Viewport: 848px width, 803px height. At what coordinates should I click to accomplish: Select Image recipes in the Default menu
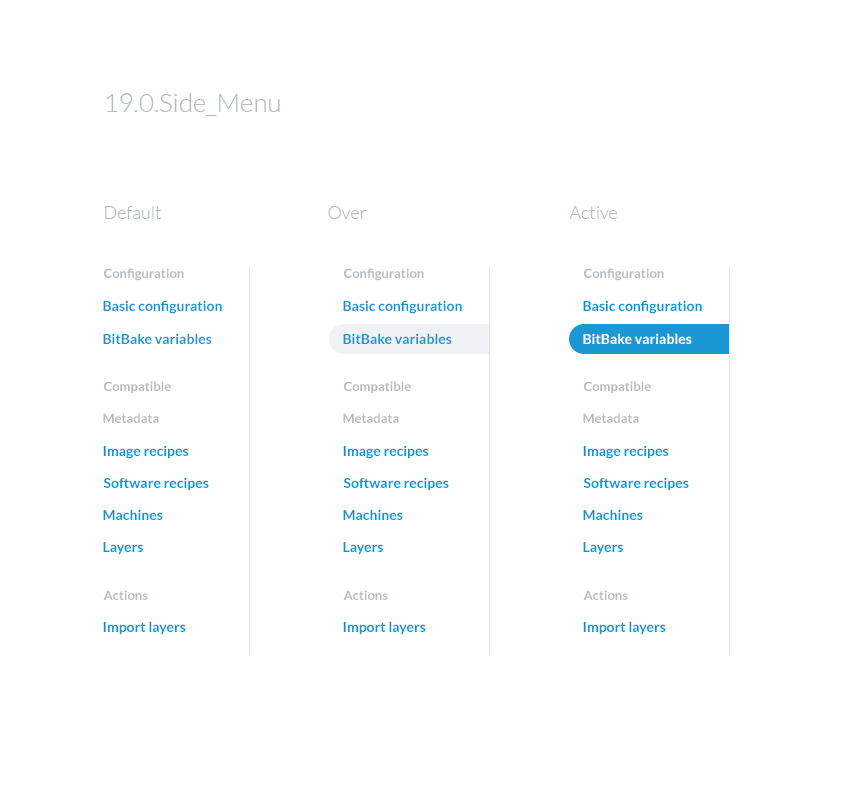(145, 451)
